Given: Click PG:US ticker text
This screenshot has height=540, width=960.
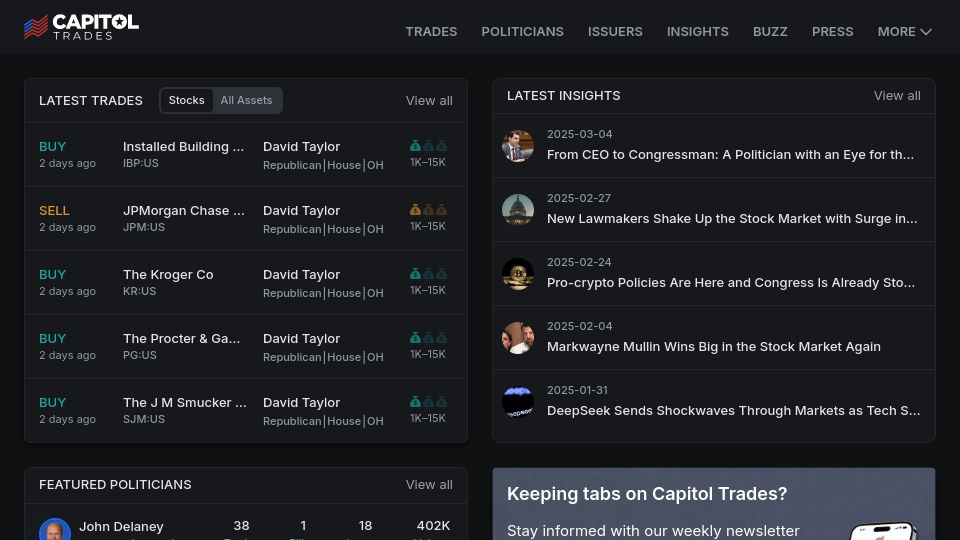Looking at the screenshot, I should (140, 355).
